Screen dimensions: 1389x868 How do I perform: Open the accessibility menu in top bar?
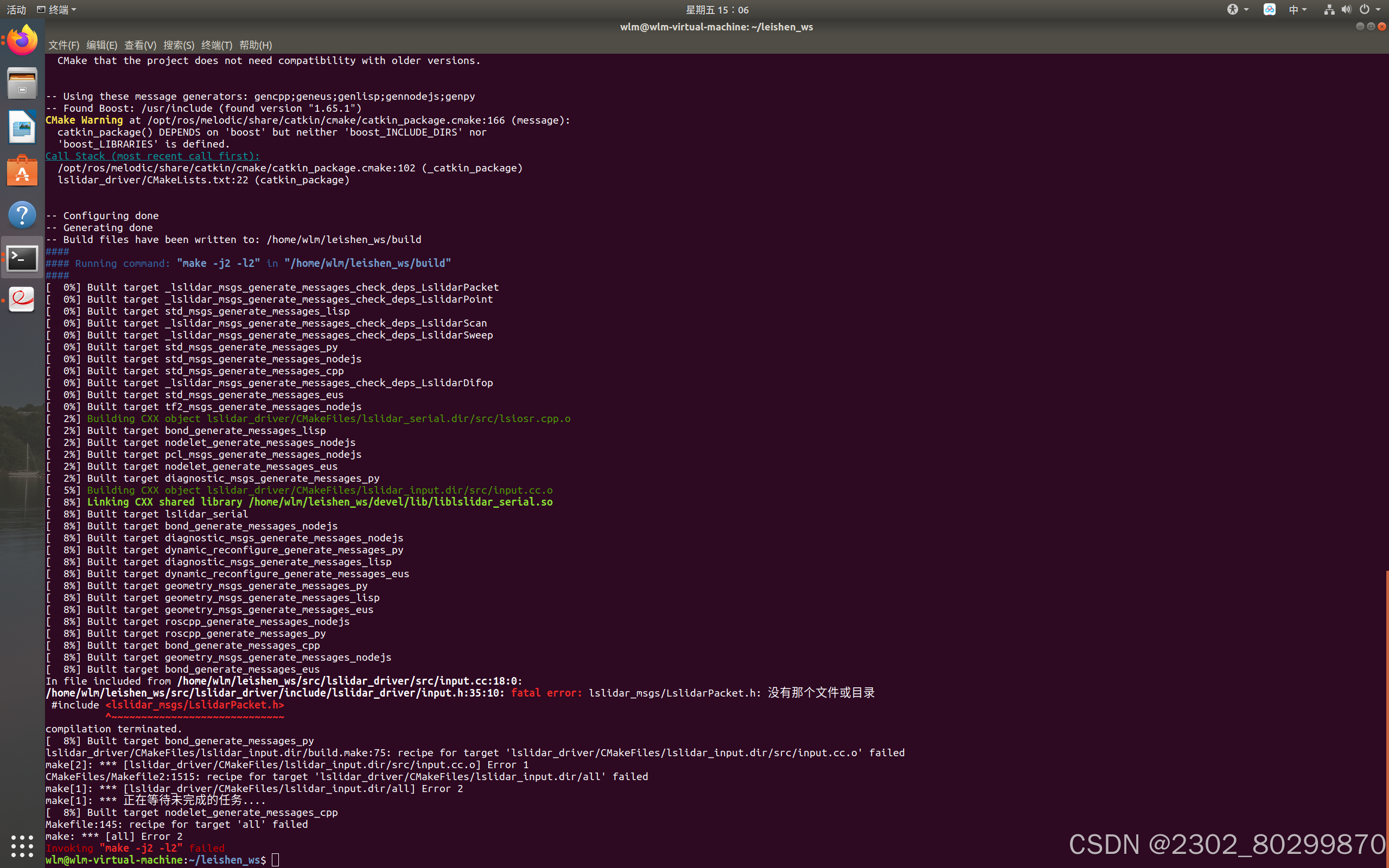(x=1237, y=10)
